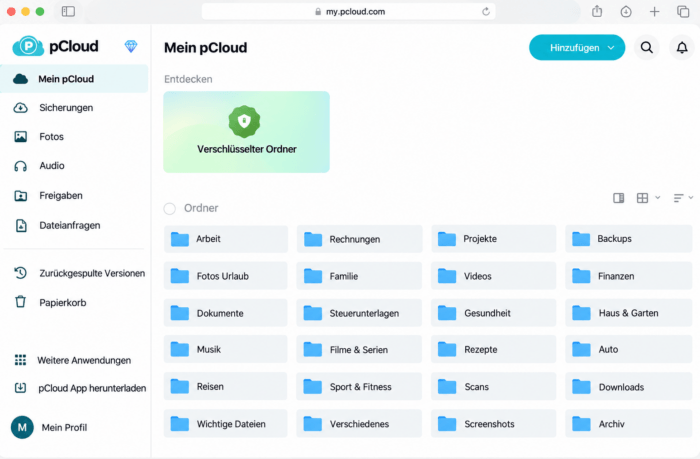The image size is (700, 459).
Task: Open the Fotos Urlaub folder
Action: click(226, 276)
